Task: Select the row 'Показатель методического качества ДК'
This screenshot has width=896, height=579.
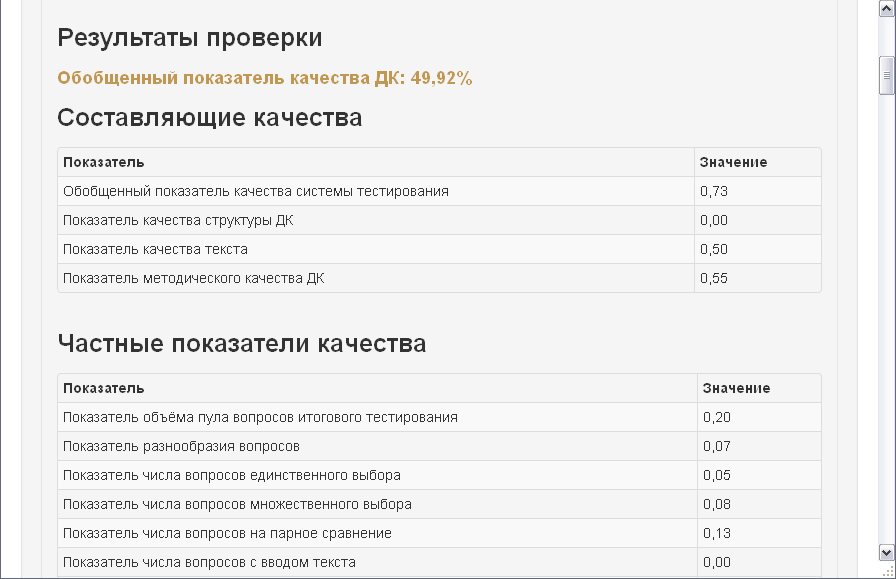Action: (439, 278)
